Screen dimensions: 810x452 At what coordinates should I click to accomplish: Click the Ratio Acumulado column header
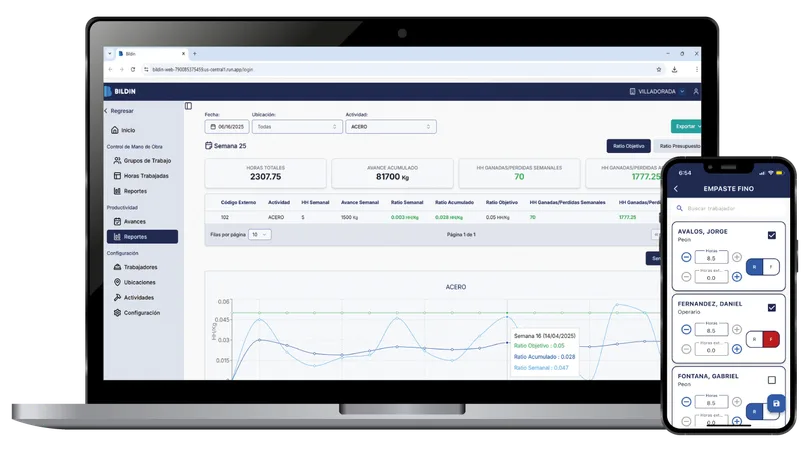(x=454, y=202)
